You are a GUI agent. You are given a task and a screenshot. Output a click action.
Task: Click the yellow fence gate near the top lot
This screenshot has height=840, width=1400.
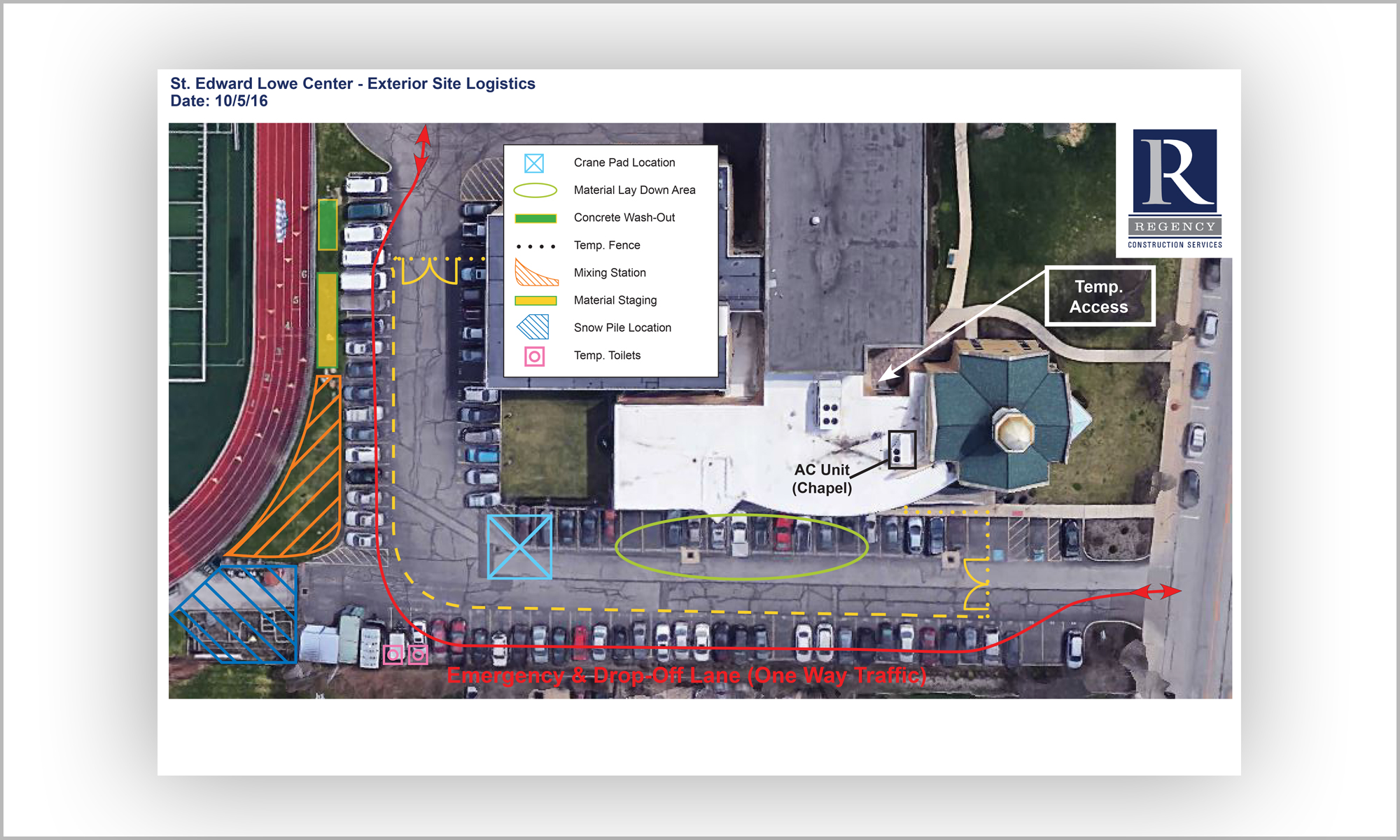pos(430,271)
